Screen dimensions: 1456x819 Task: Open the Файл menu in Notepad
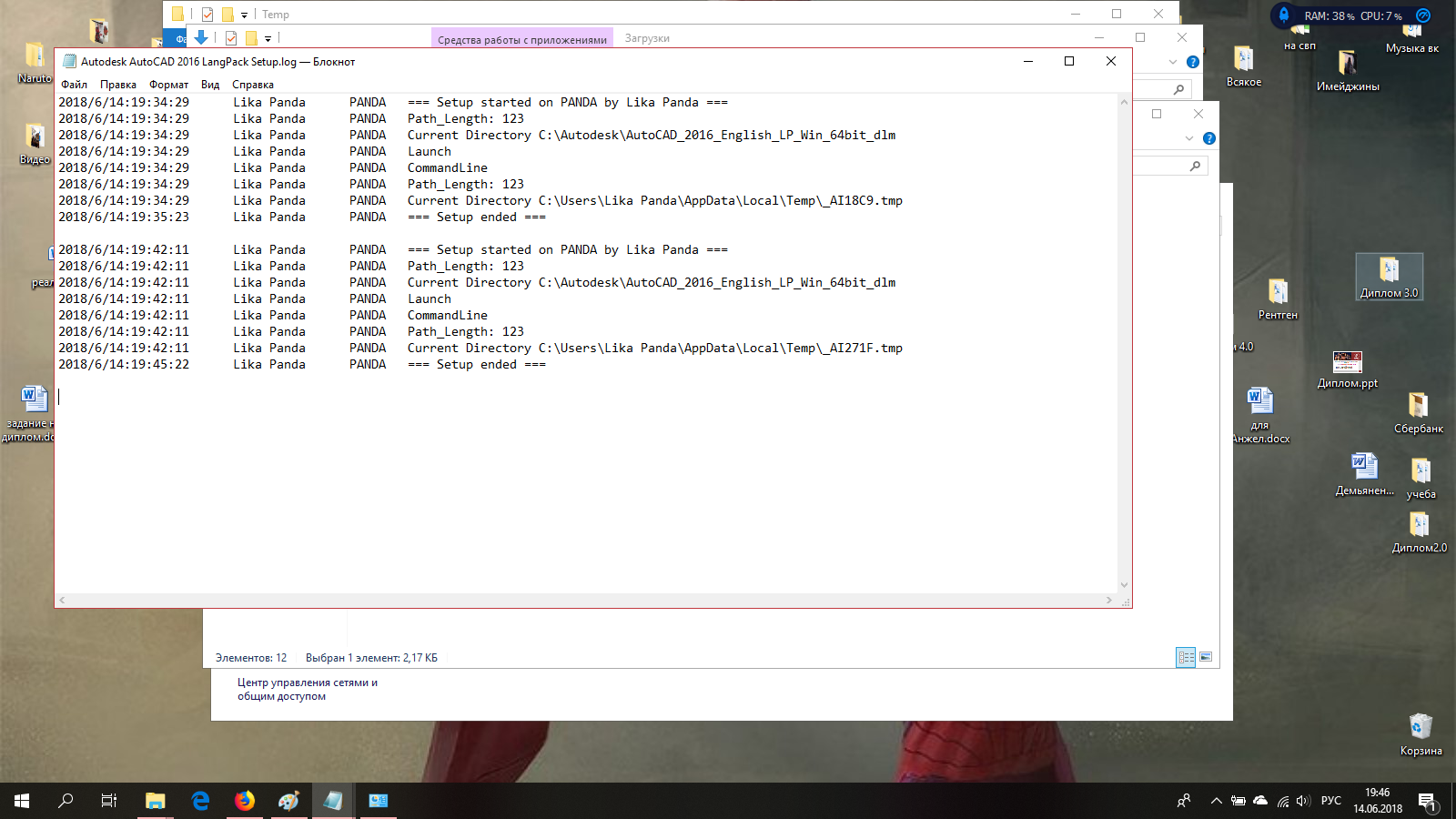(75, 85)
